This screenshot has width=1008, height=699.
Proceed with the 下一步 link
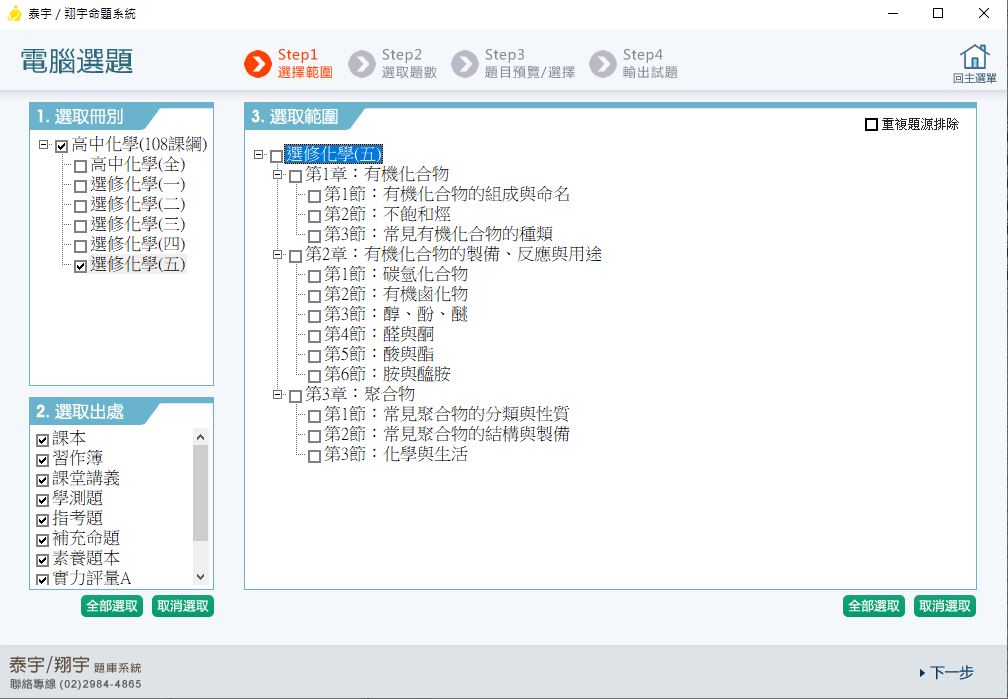click(x=946, y=673)
